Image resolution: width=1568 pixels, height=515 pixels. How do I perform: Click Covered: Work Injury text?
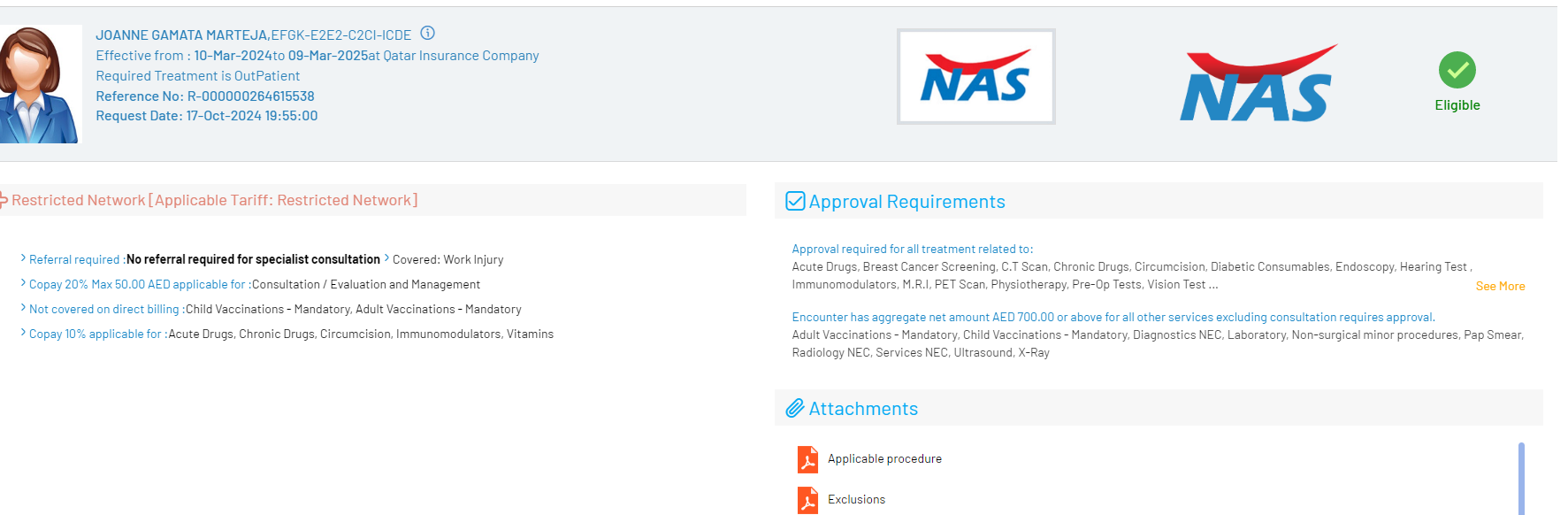tap(447, 259)
